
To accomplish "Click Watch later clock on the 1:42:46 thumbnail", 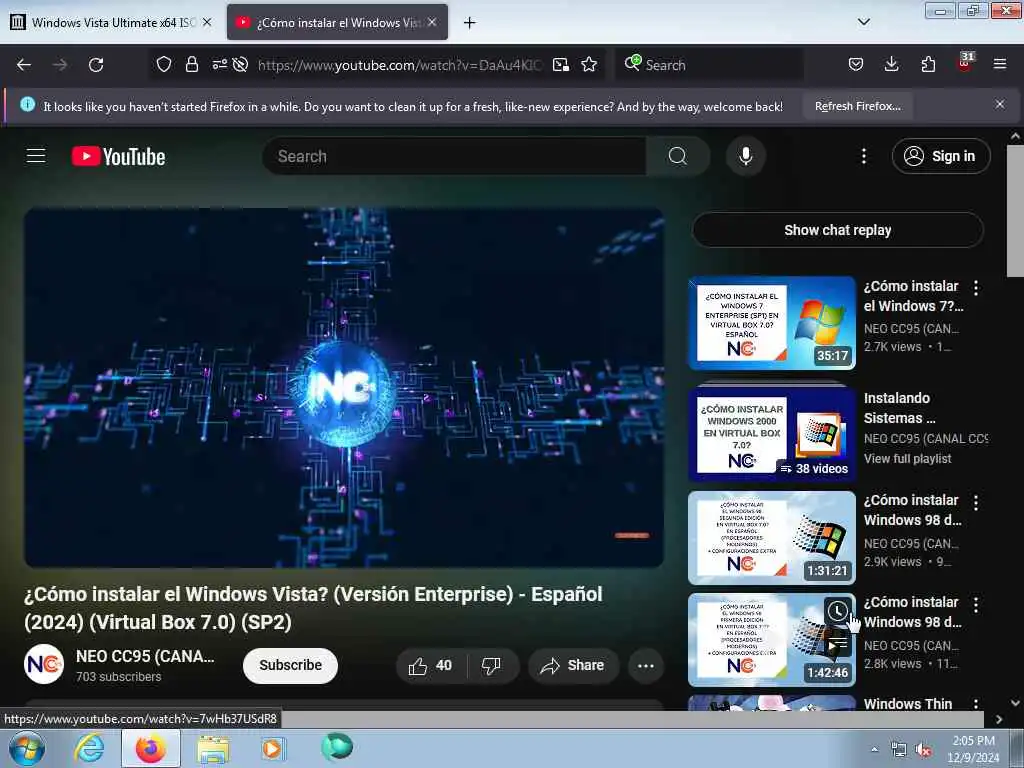I will click(838, 611).
